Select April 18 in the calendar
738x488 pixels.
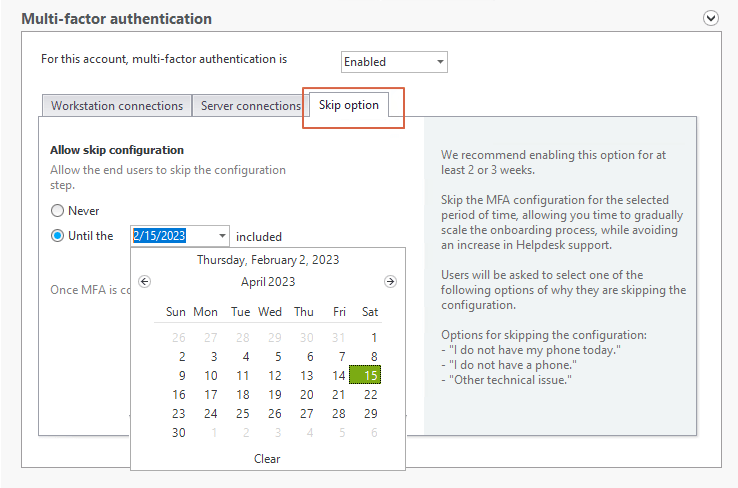pos(242,394)
